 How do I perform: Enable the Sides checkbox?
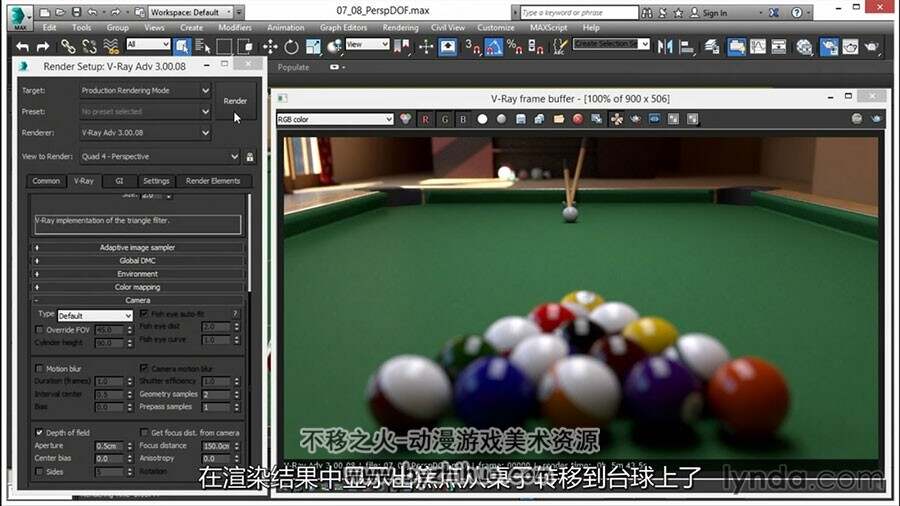(x=39, y=472)
